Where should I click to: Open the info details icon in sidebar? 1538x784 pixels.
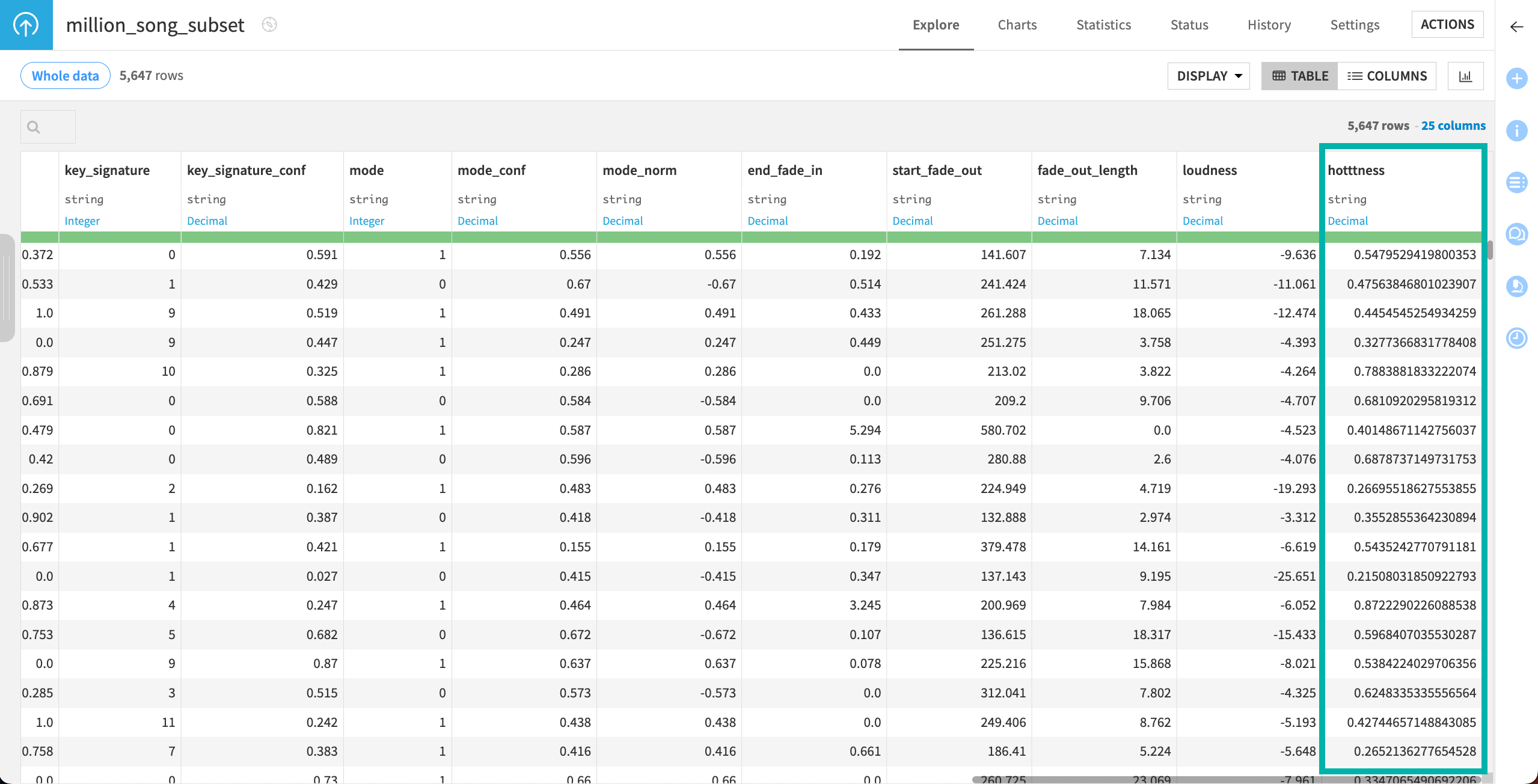(x=1516, y=130)
